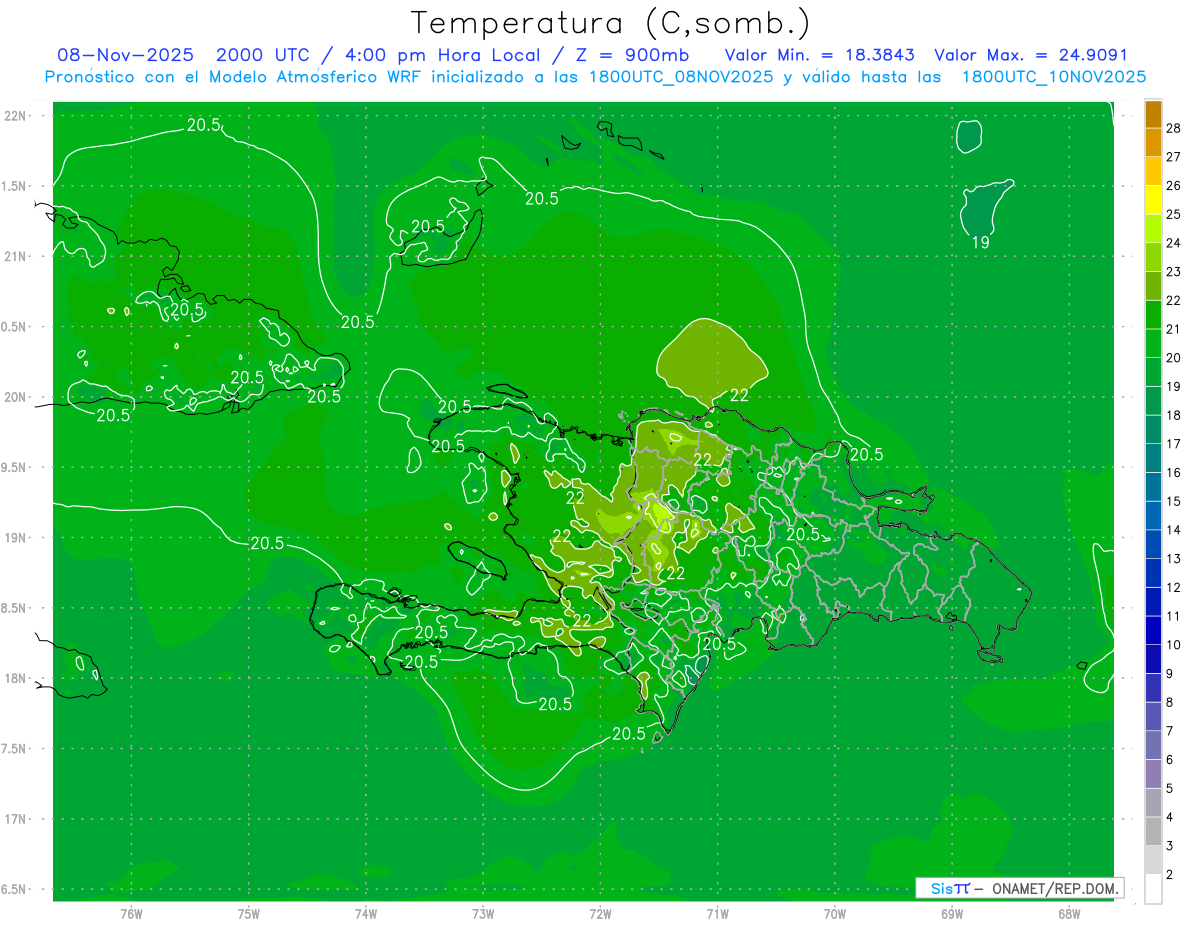Click the "74W" longitude axis label
1200x927 pixels.
[x=365, y=913]
